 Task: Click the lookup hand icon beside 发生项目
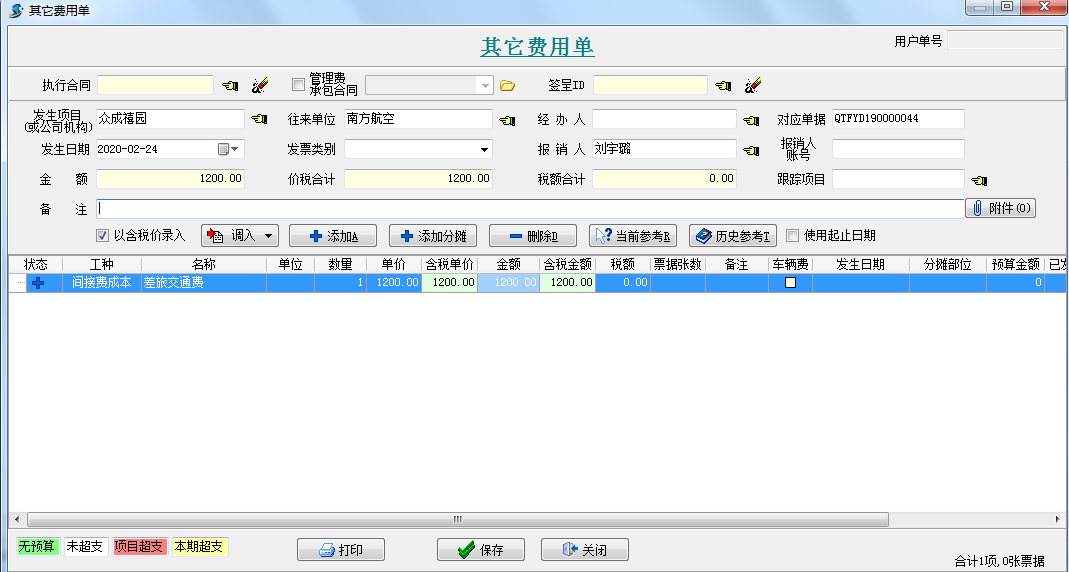coord(259,119)
